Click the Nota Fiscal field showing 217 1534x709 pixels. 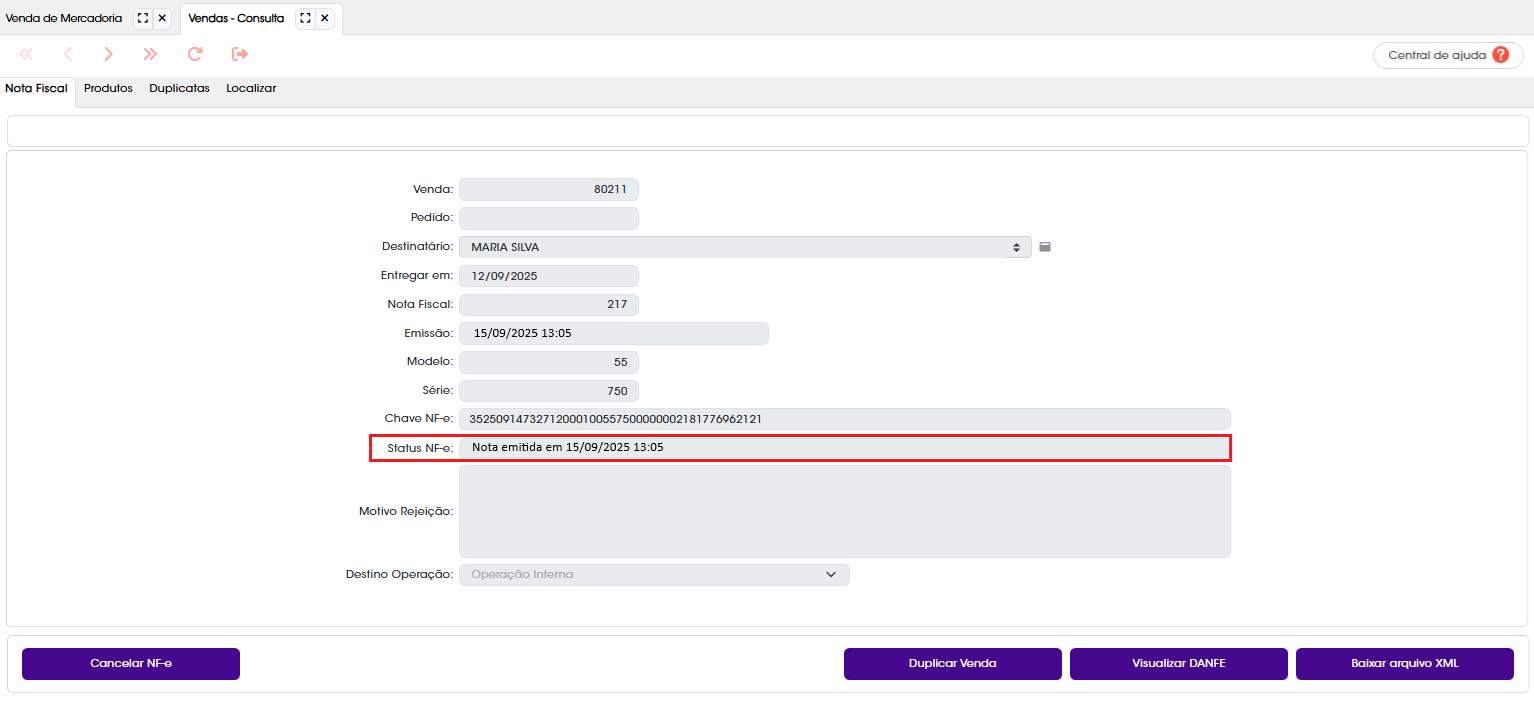click(x=549, y=305)
